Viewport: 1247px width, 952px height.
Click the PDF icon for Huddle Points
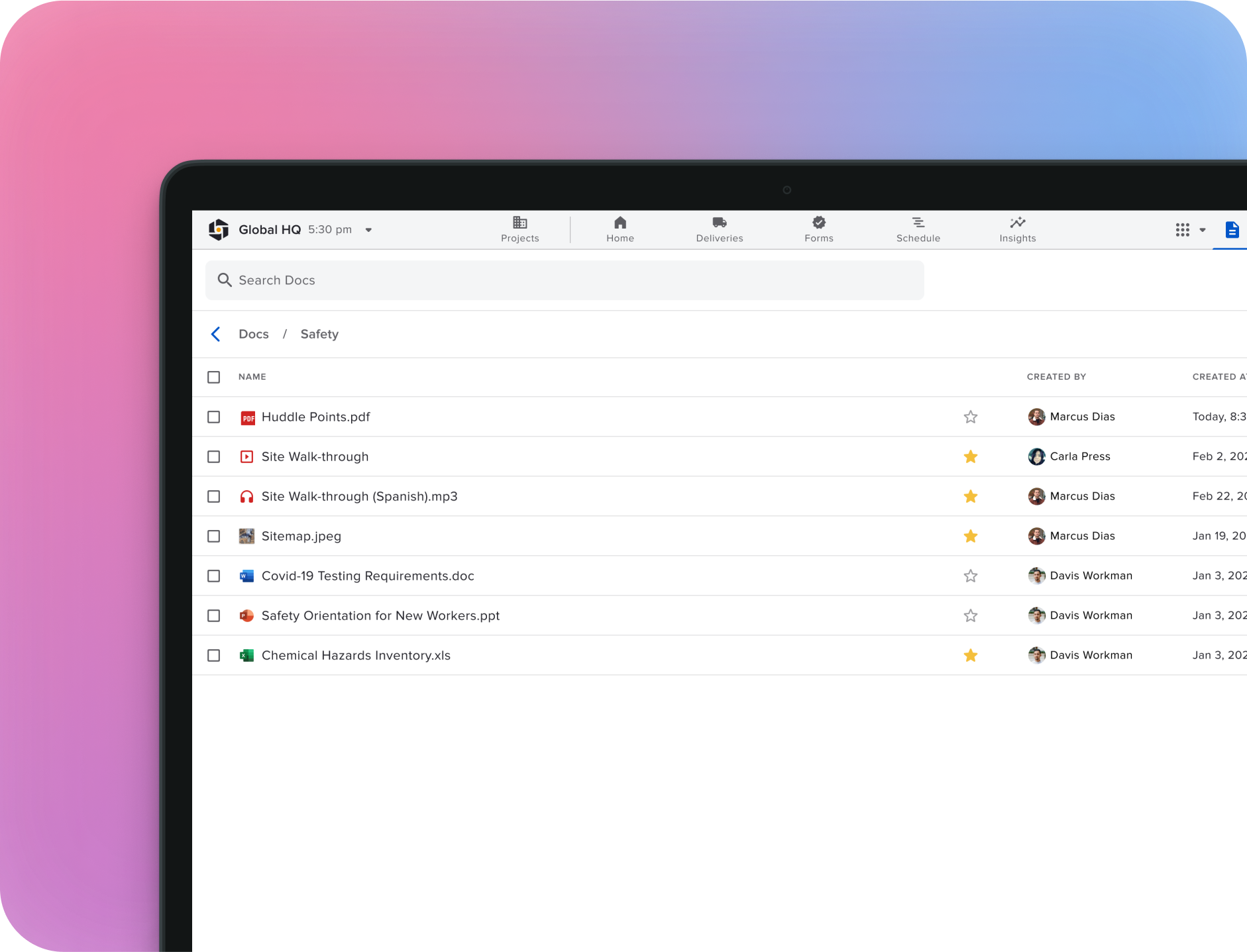(247, 417)
